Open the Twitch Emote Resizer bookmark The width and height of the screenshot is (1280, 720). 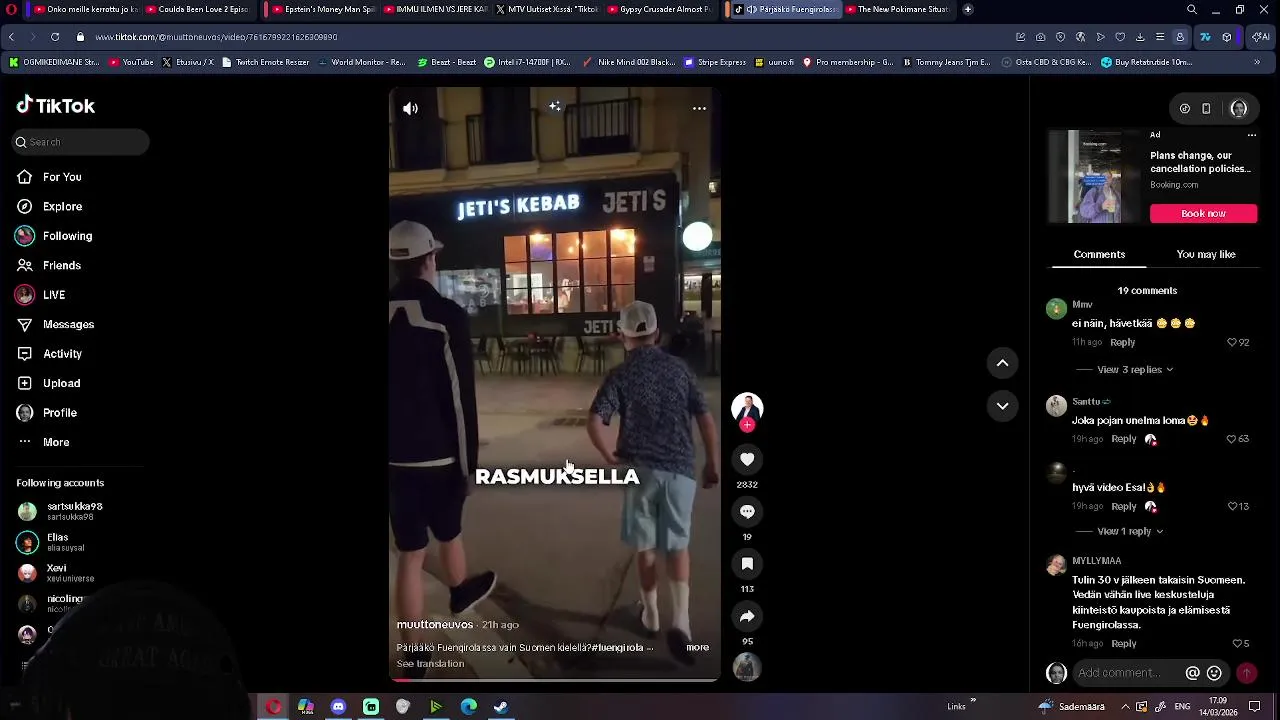click(266, 62)
